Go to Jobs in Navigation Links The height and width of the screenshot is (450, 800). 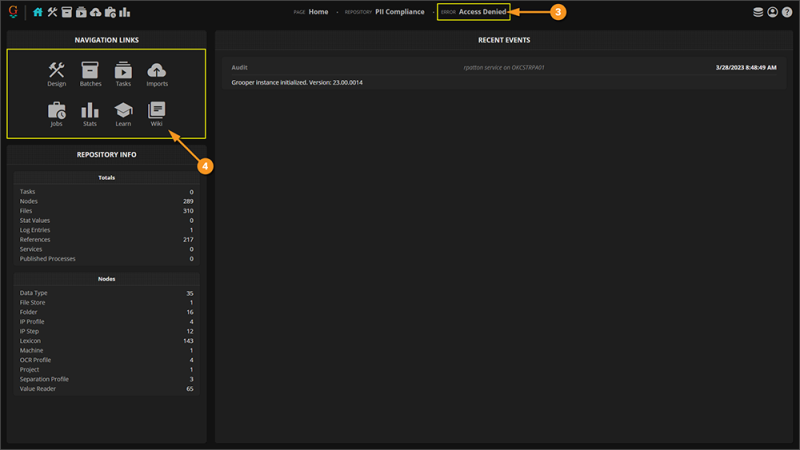tap(57, 114)
